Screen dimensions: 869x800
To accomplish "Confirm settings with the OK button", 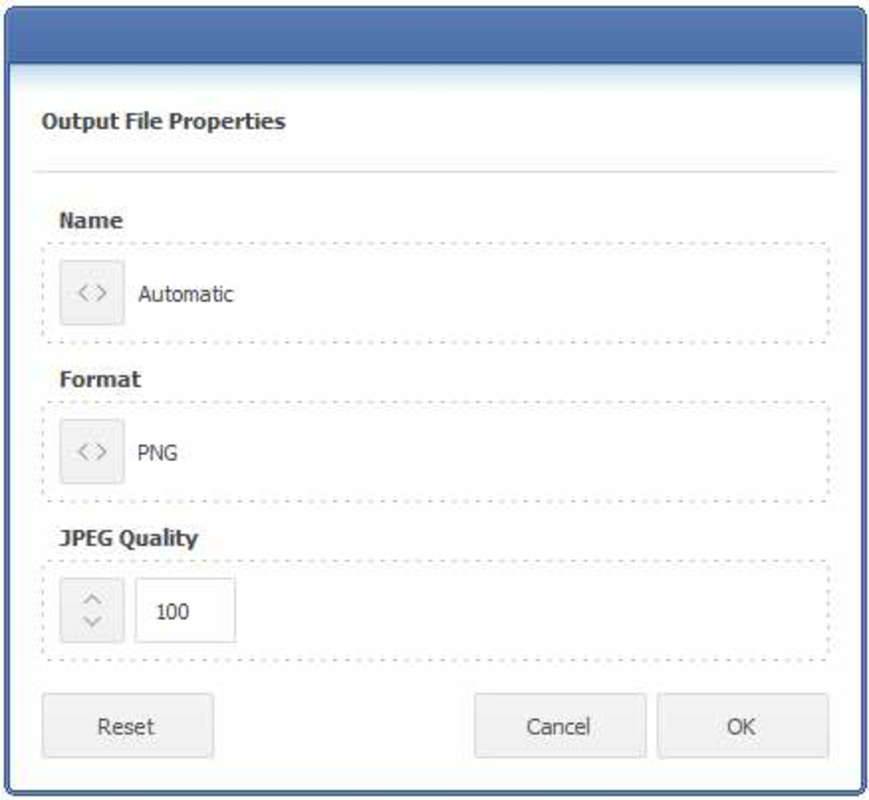I will pyautogui.click(x=743, y=726).
